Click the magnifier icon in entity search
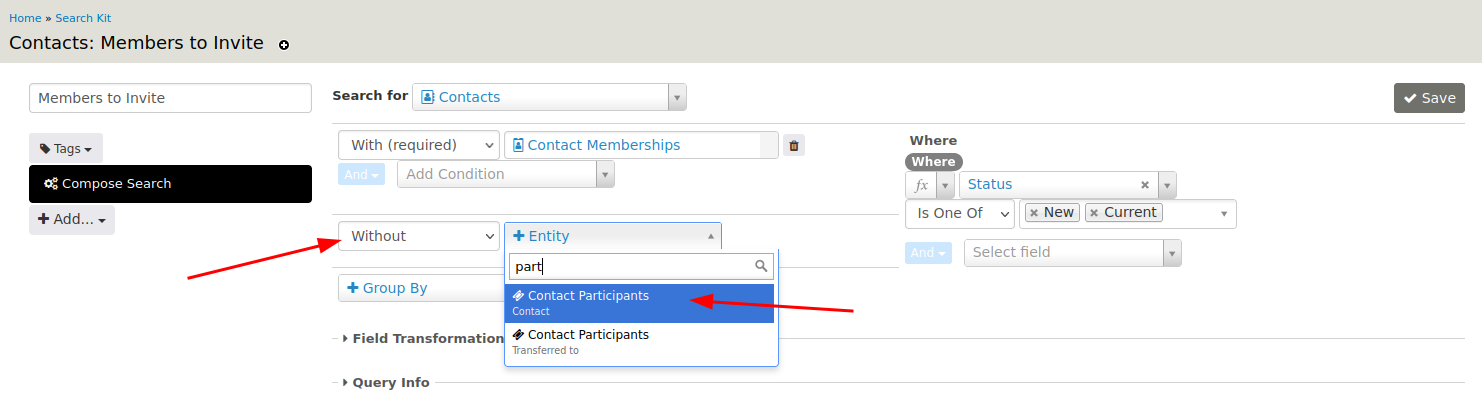The width and height of the screenshot is (1482, 393). point(761,266)
